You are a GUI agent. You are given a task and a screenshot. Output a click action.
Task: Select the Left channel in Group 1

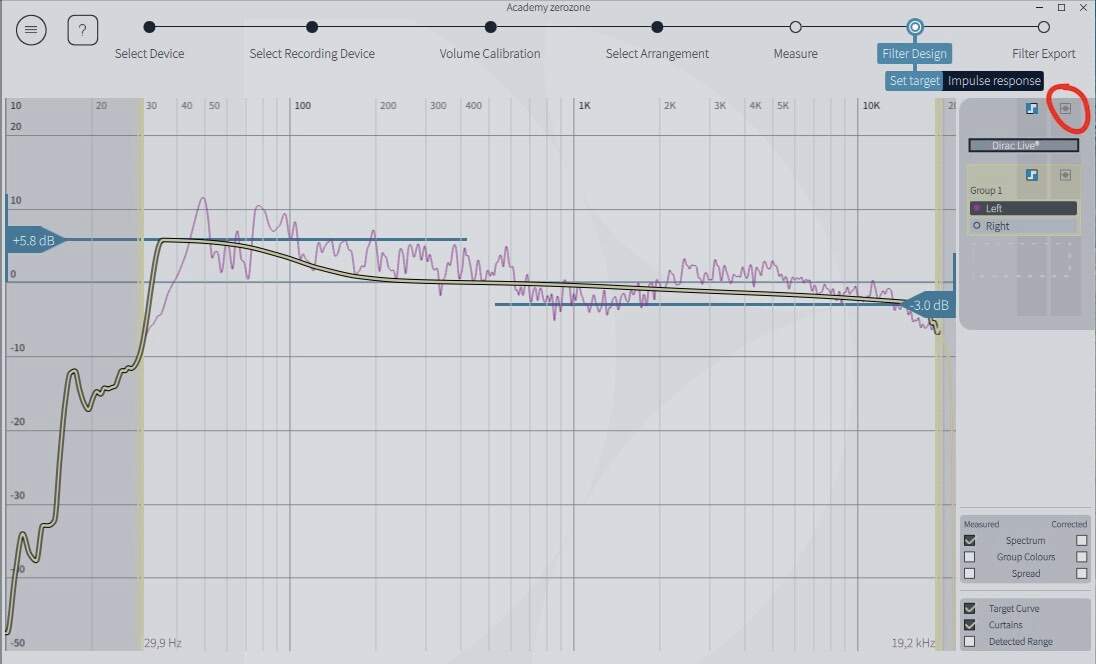tap(1023, 208)
